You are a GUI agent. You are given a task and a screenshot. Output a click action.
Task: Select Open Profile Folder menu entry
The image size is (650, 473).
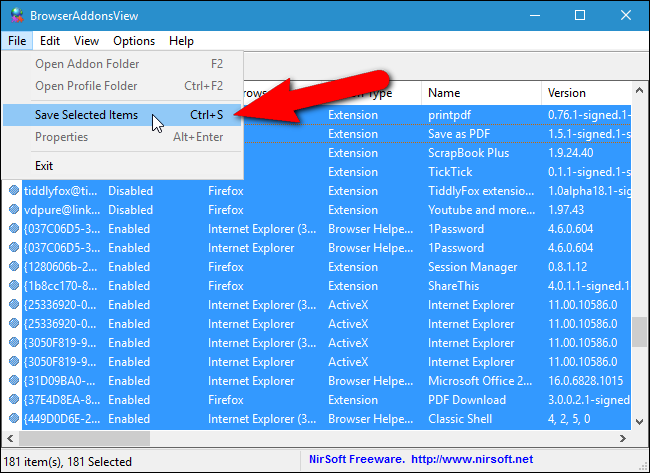coord(122,86)
